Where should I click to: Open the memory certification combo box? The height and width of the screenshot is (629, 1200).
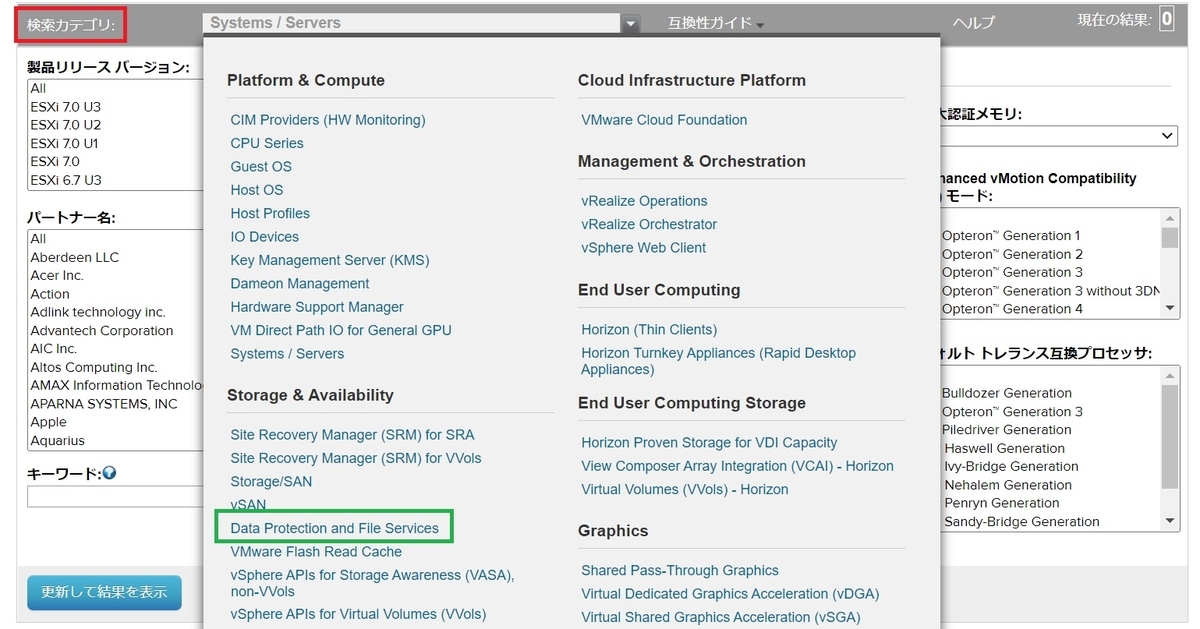[1059, 136]
